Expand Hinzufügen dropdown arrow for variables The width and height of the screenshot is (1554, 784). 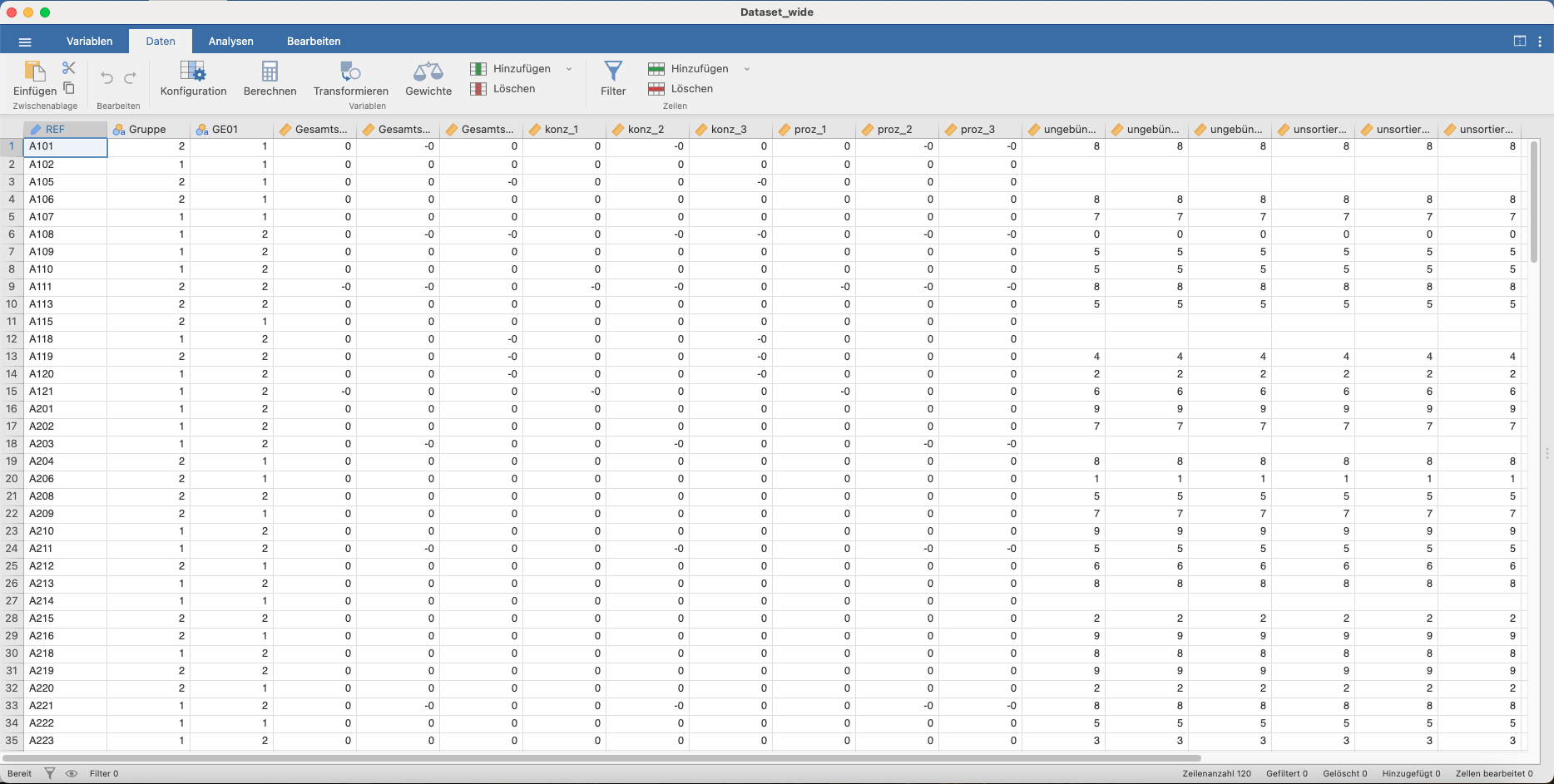click(x=569, y=69)
